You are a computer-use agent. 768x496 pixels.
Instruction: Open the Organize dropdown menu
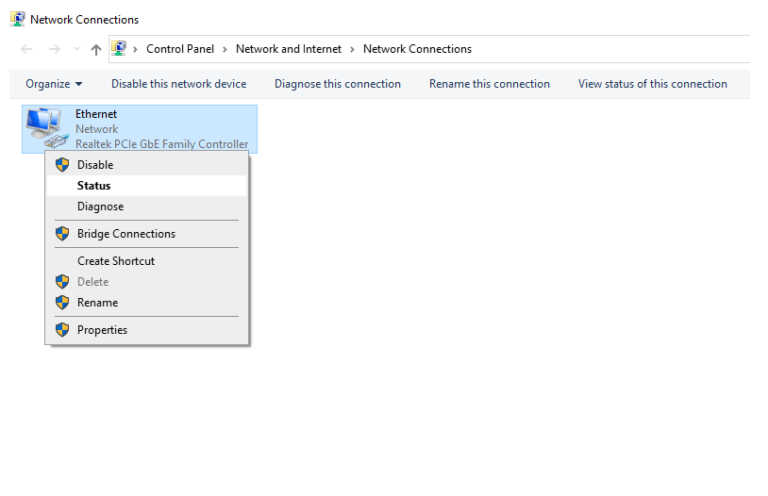(54, 84)
